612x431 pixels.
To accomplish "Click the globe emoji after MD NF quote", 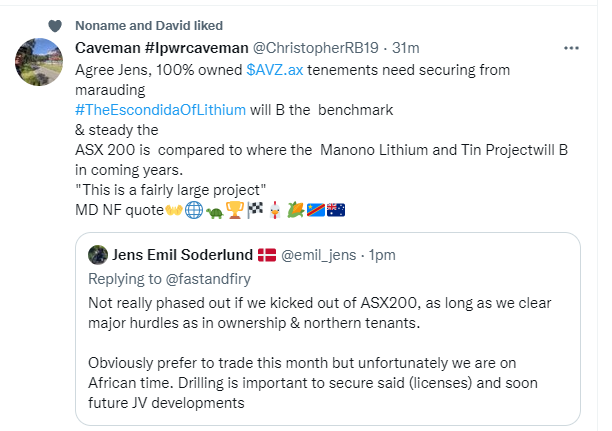I will [x=189, y=210].
